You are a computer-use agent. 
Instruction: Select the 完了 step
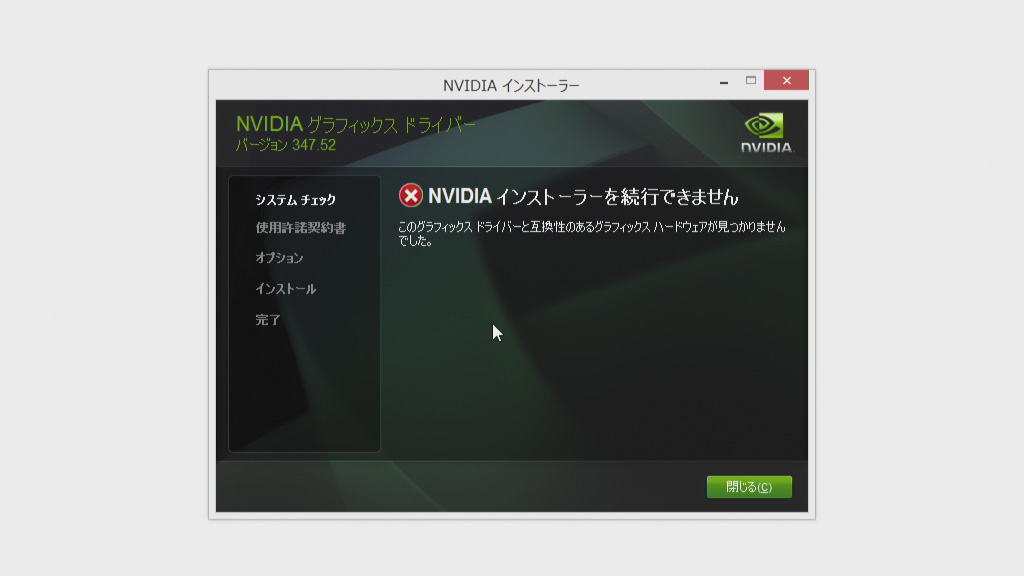(x=268, y=320)
